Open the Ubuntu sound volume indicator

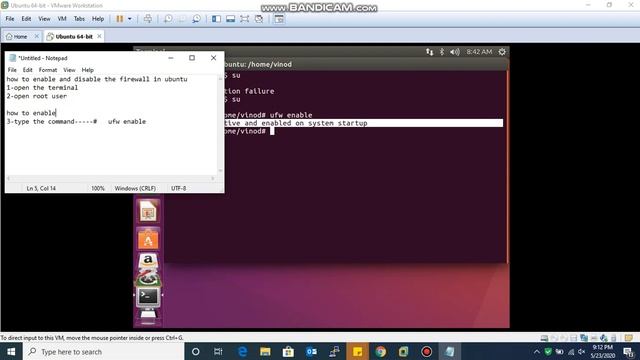click(455, 52)
